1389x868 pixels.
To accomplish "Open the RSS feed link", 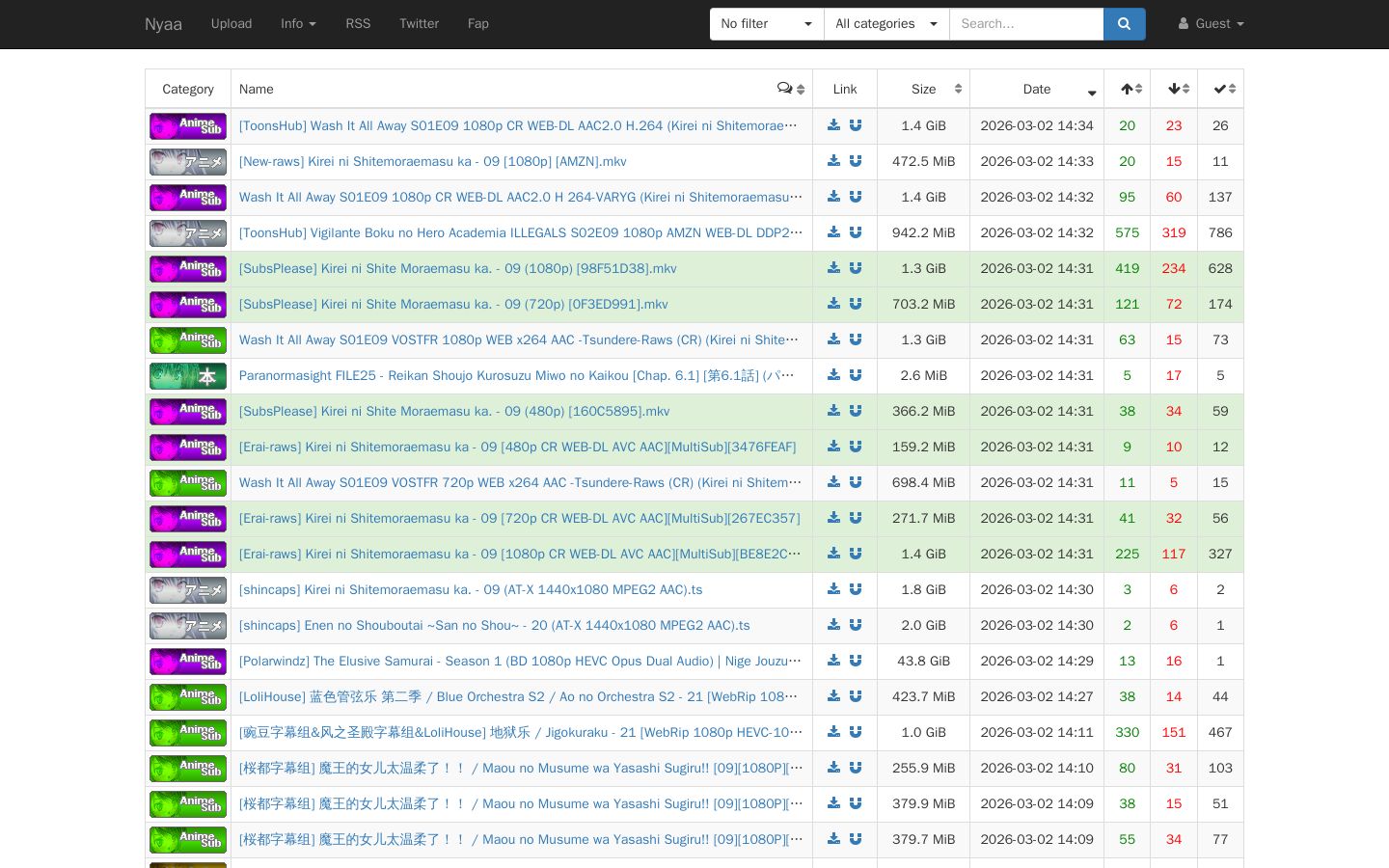I will click(x=358, y=24).
